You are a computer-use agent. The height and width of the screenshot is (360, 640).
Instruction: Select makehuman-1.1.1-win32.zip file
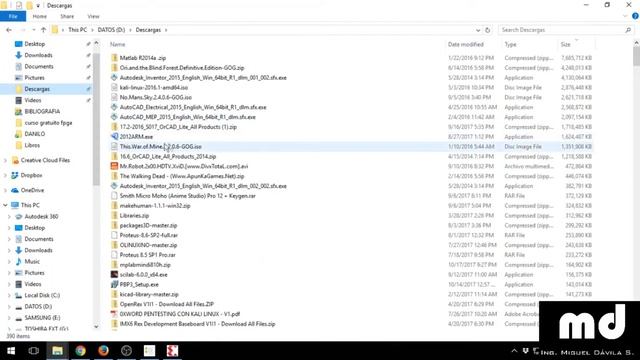tap(155, 206)
